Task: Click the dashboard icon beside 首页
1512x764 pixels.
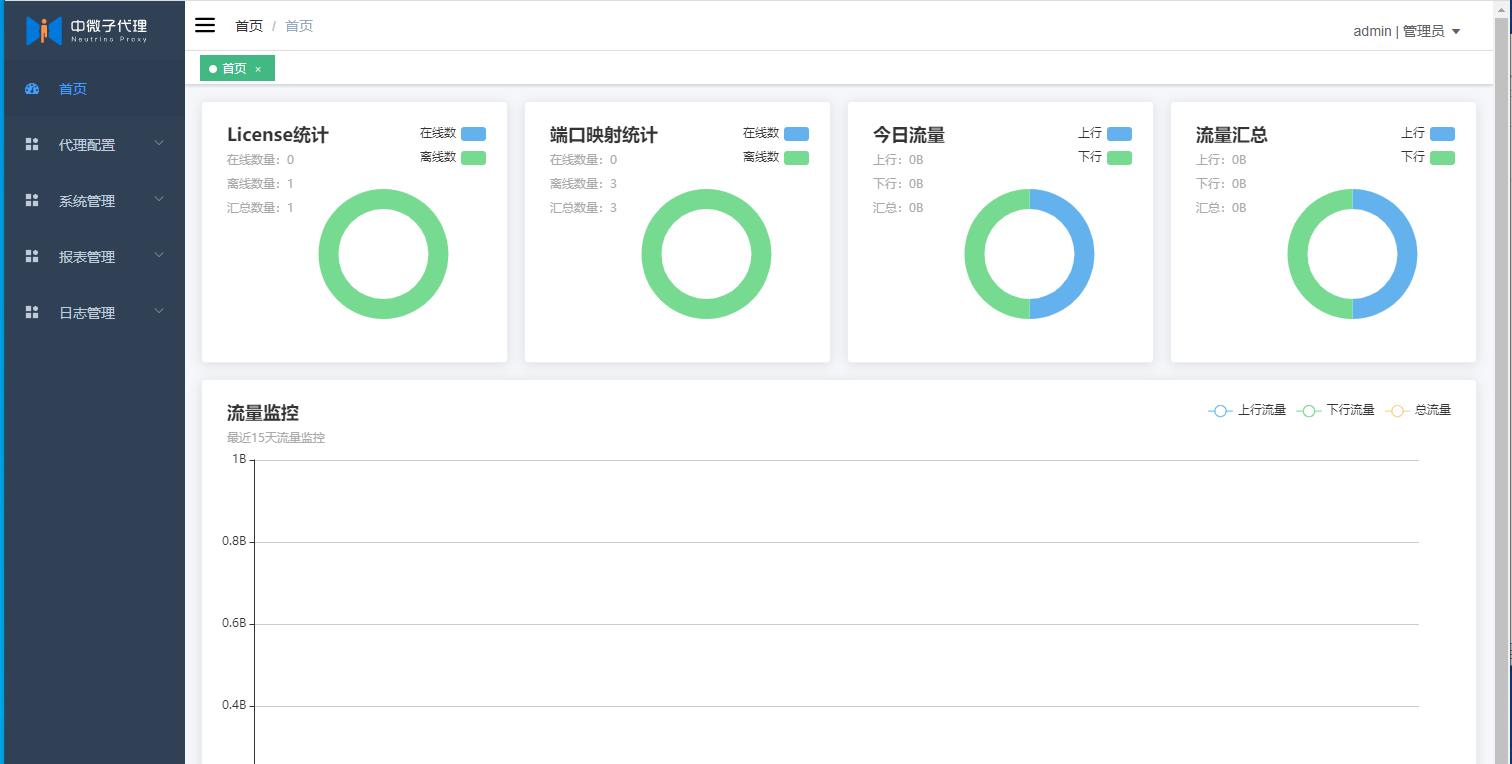Action: [x=32, y=89]
